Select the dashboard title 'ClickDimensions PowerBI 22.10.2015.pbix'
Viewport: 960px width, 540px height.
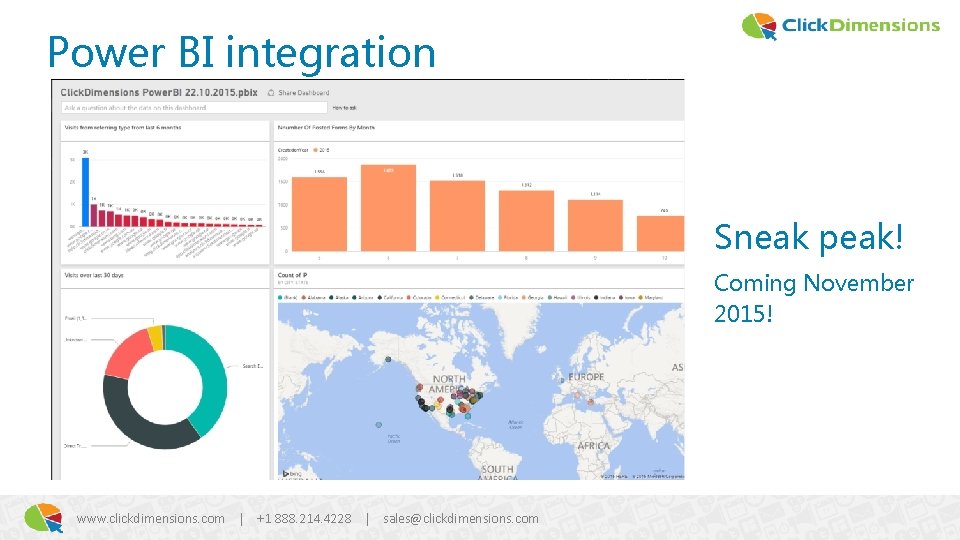159,92
